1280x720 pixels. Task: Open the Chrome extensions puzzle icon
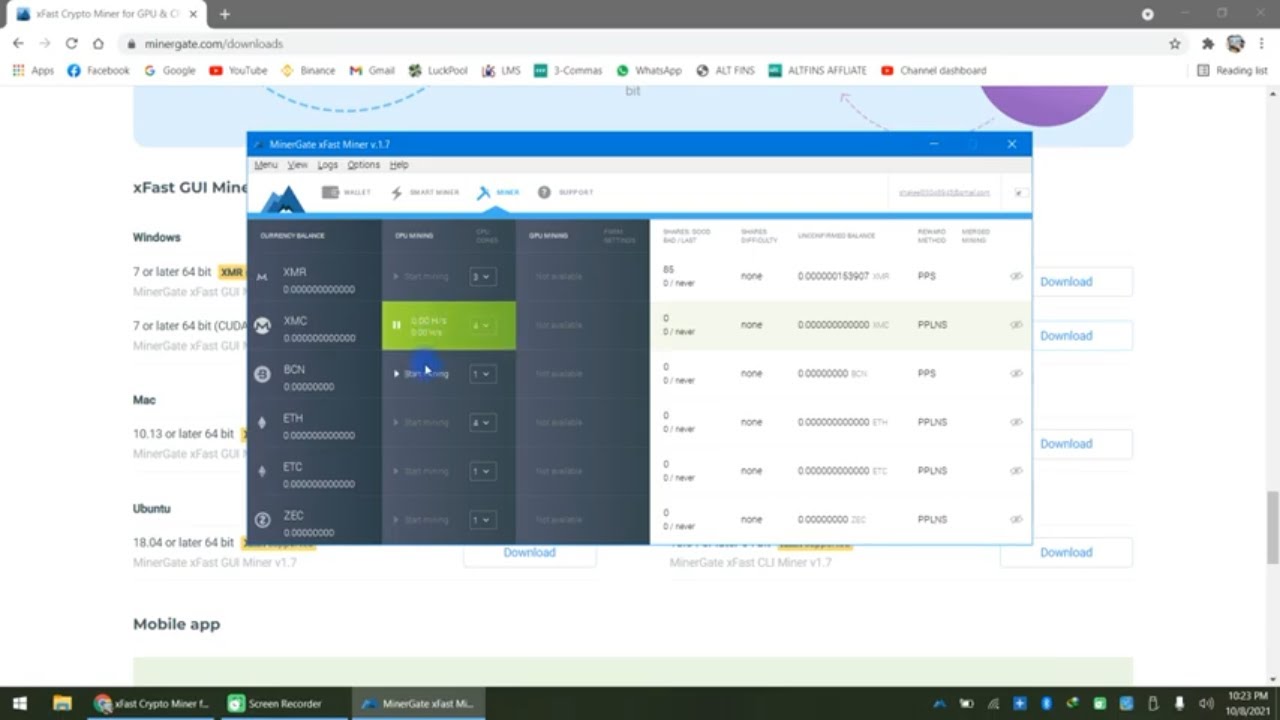(1207, 44)
